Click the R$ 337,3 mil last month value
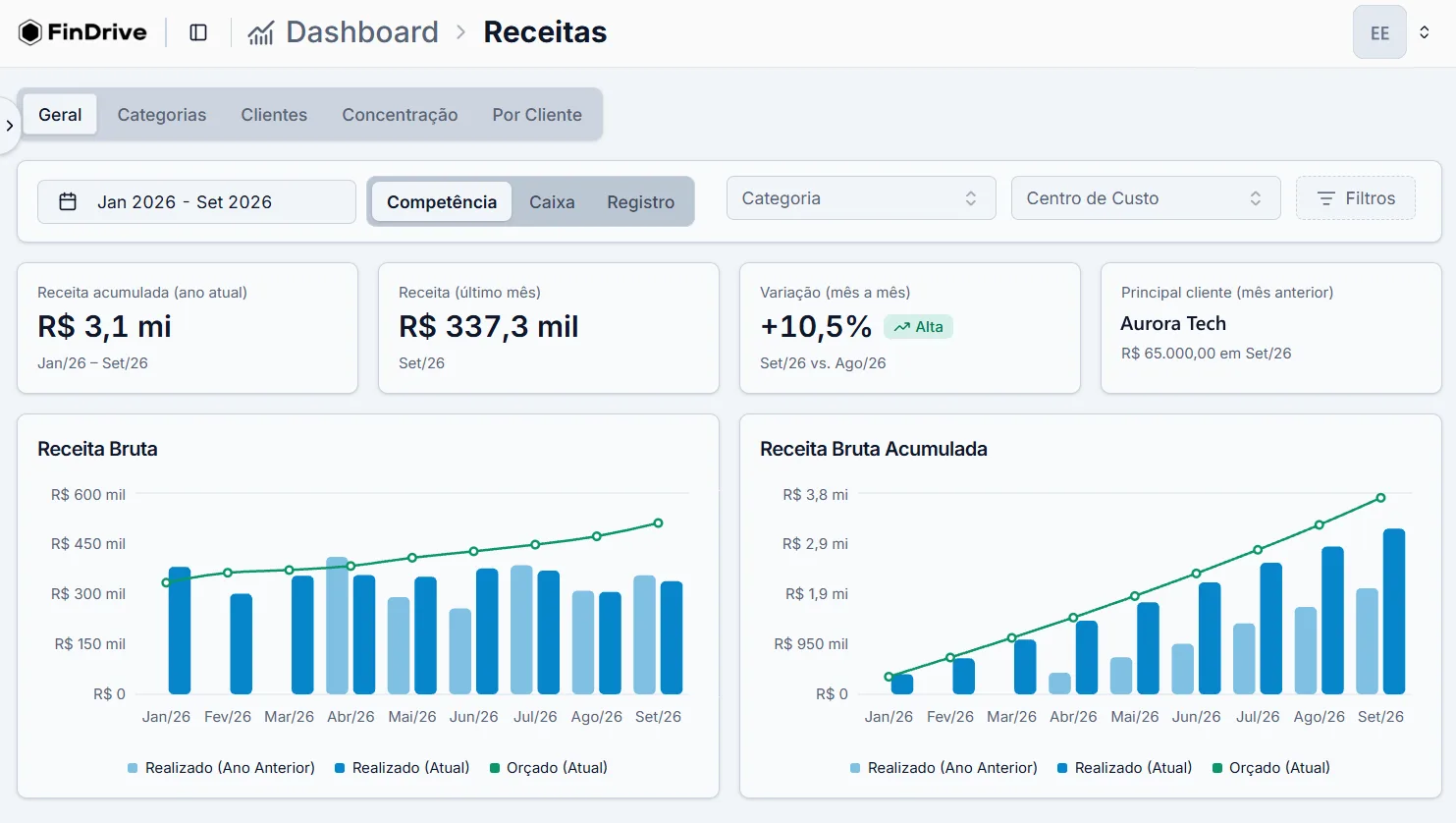Image resolution: width=1456 pixels, height=823 pixels. pos(489,326)
